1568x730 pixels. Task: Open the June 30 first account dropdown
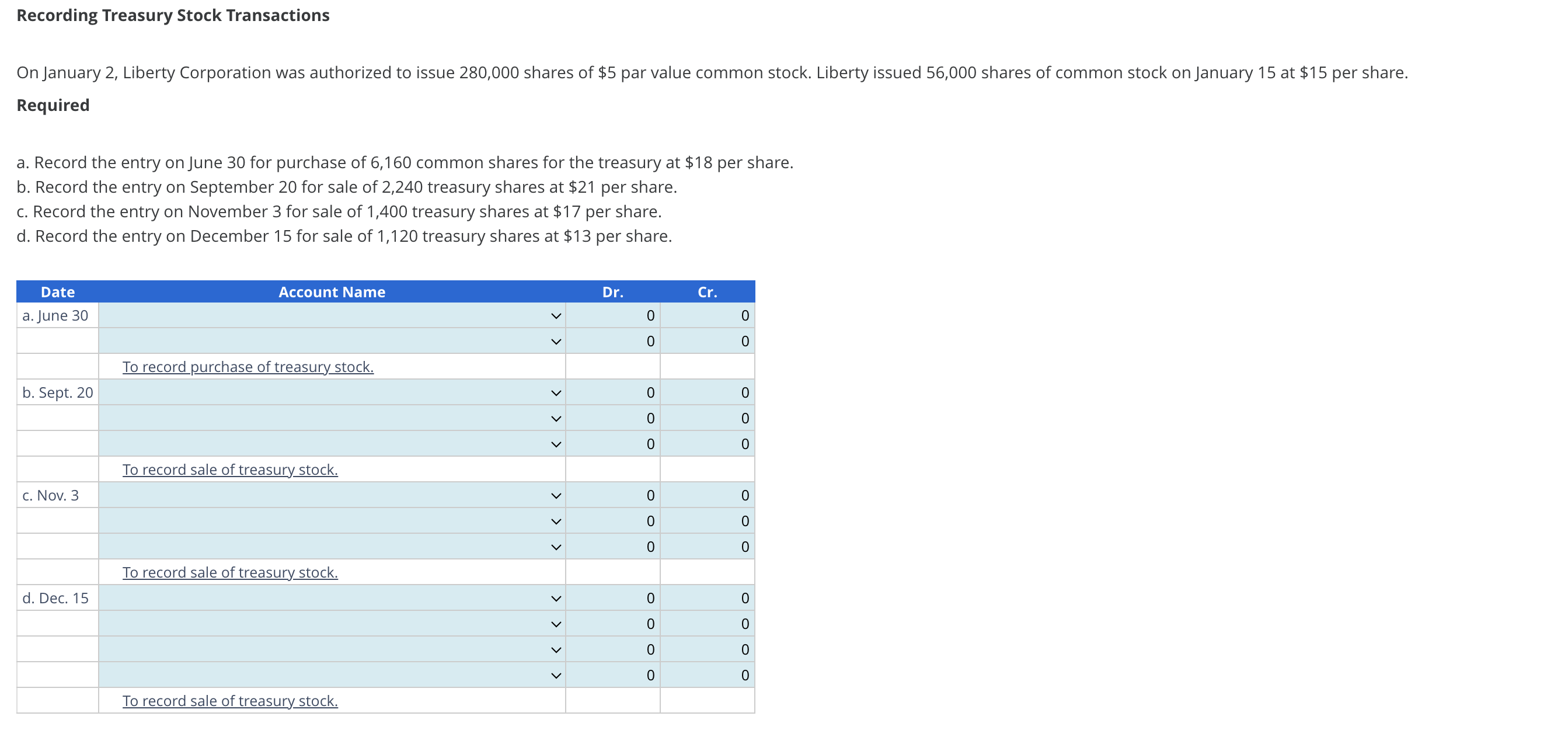click(332, 315)
